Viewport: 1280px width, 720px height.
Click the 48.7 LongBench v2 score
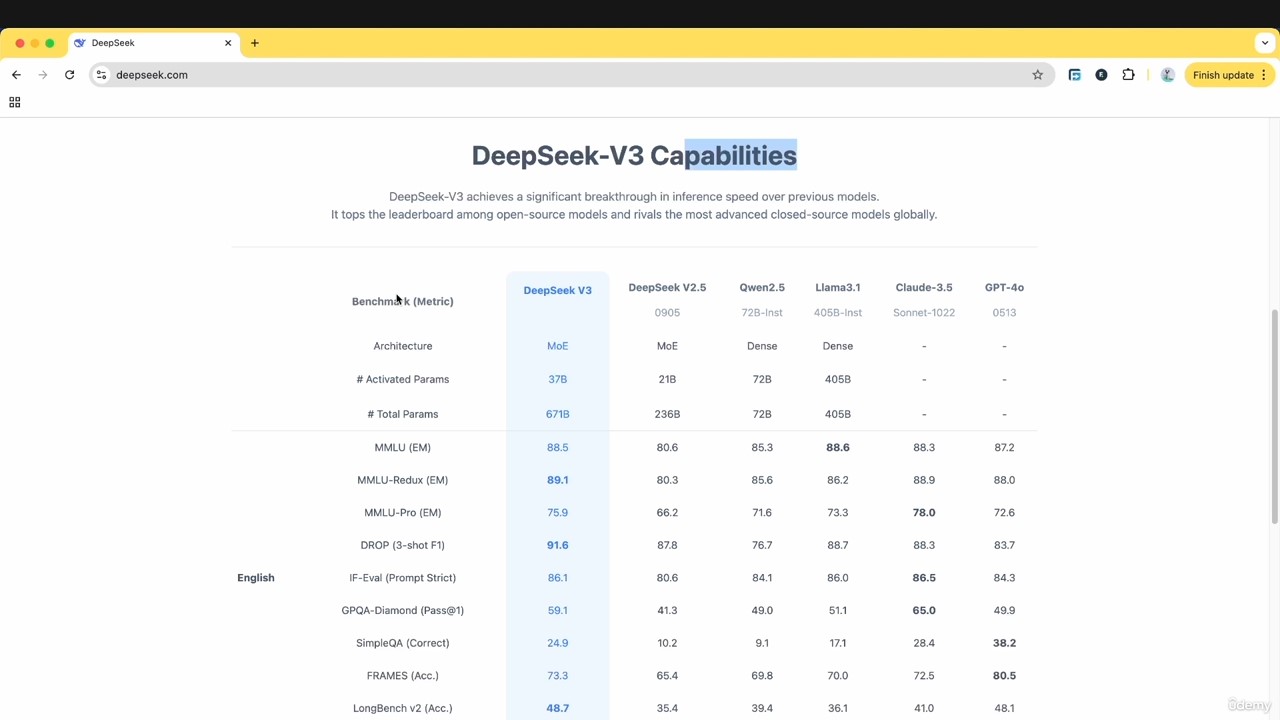558,708
